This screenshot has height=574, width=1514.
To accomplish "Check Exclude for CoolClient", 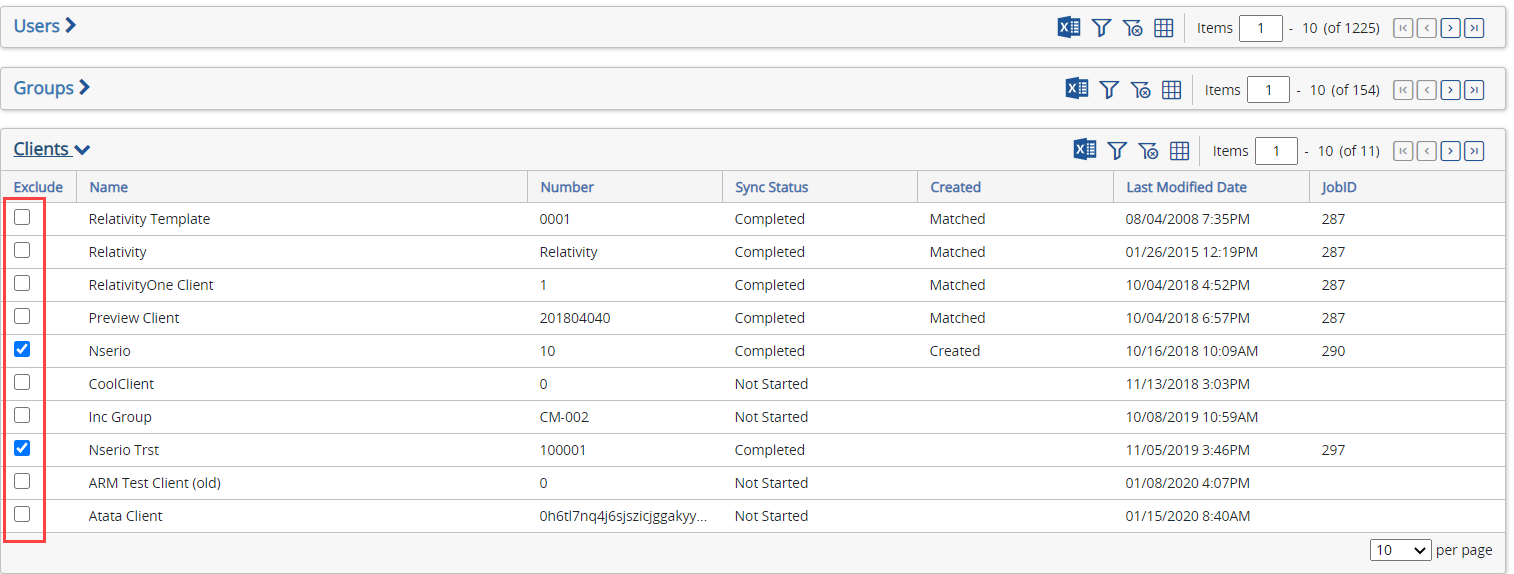I will (22, 382).
